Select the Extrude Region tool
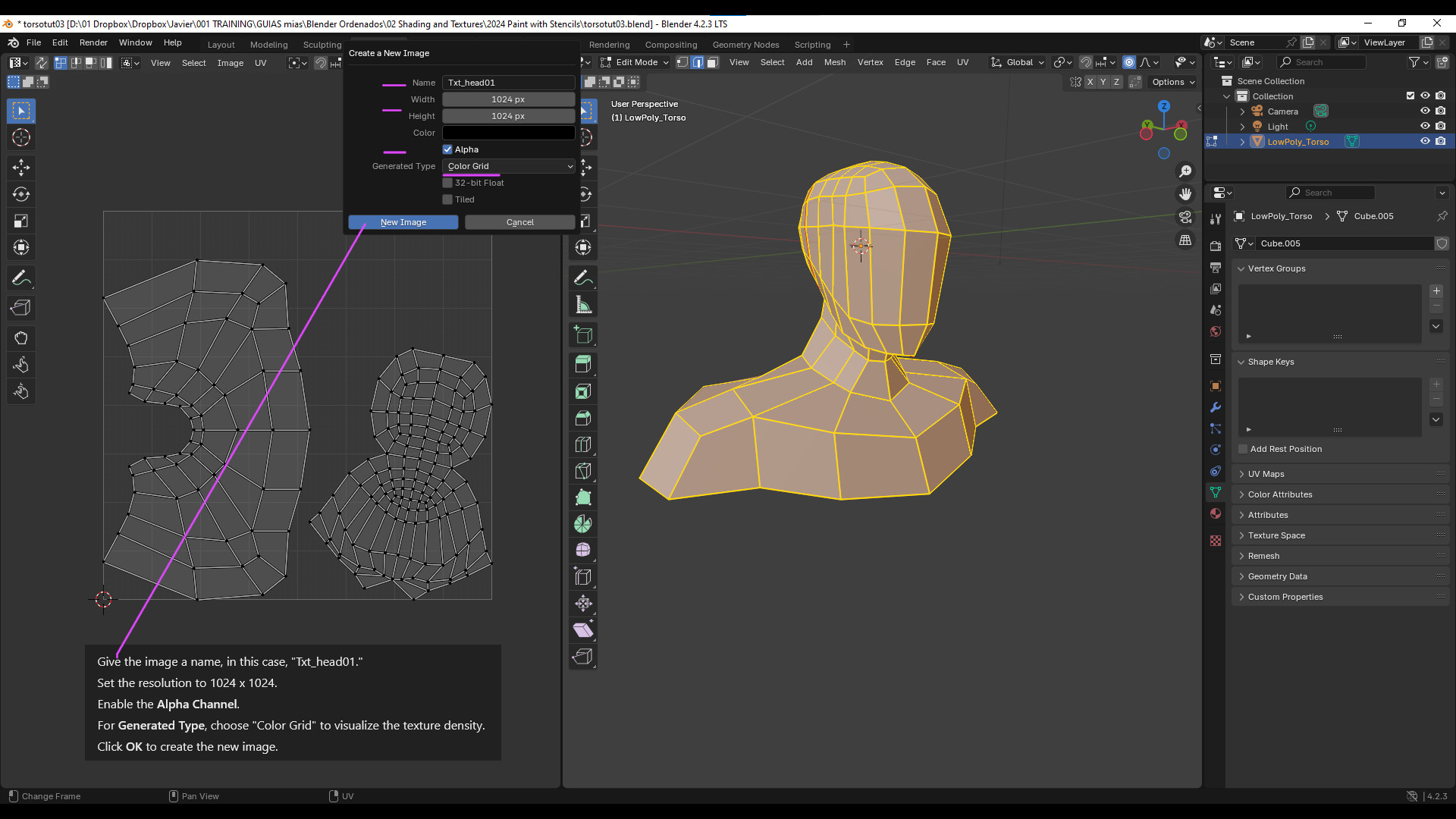1456x819 pixels. tap(583, 365)
